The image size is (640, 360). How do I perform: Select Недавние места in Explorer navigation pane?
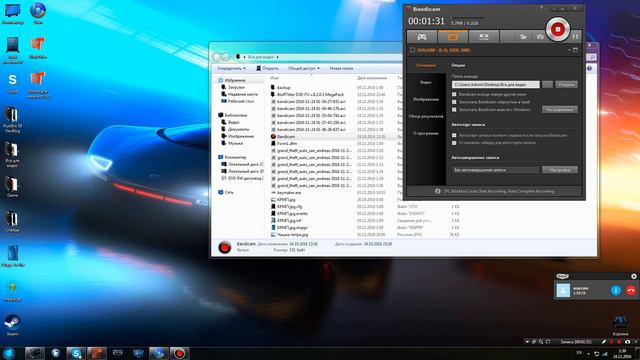coord(240,94)
